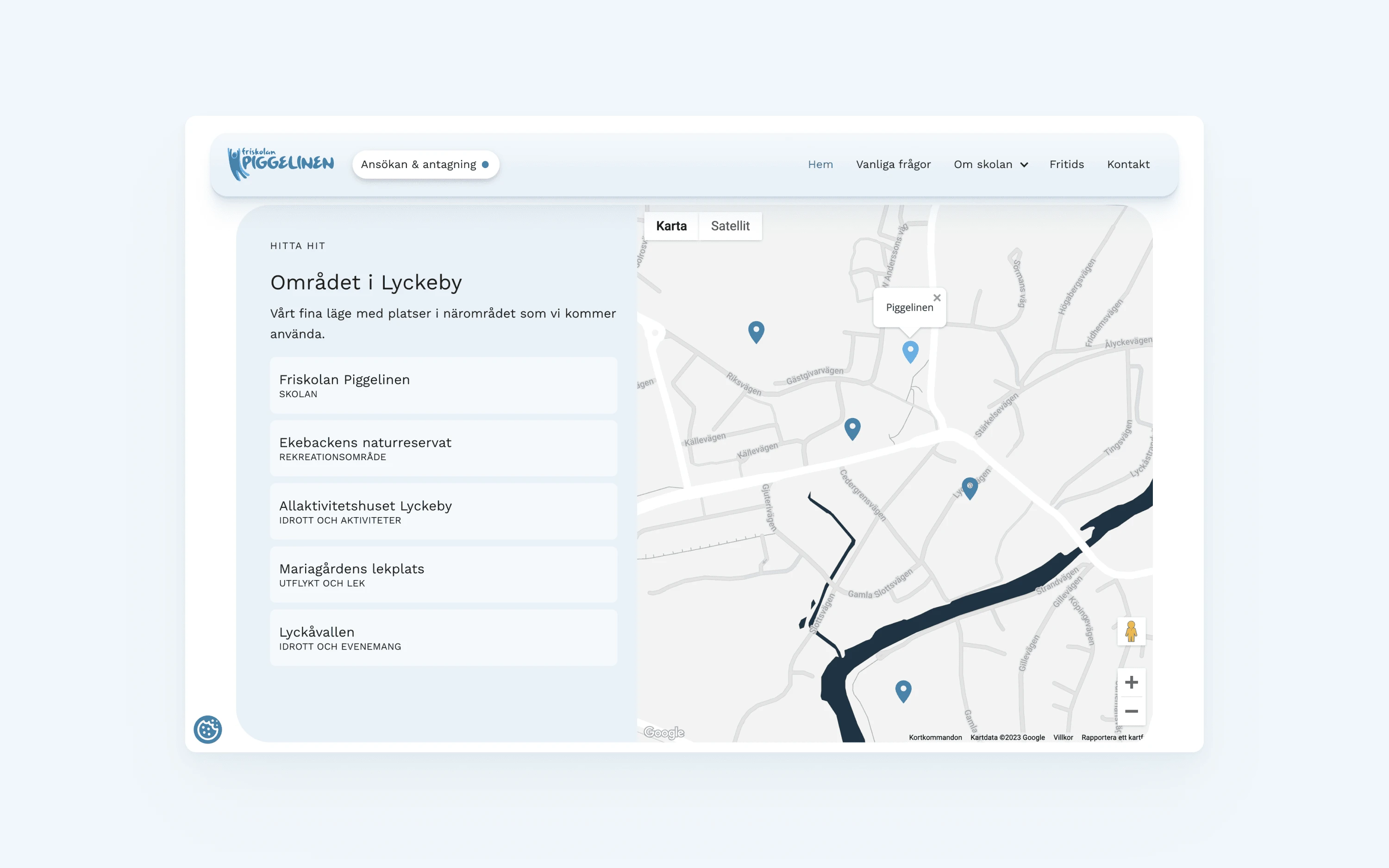
Task: Select the Mariagårdens lekplats location card
Action: point(444,575)
